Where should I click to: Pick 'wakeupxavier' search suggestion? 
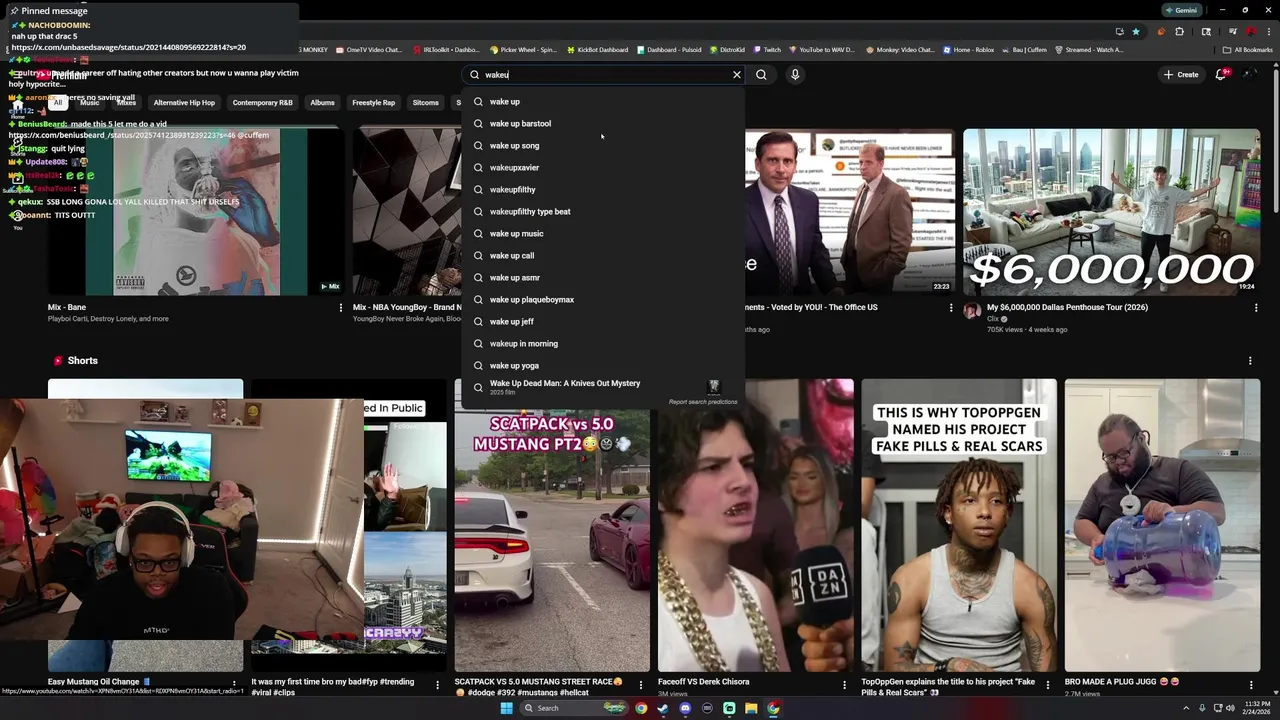(603, 167)
